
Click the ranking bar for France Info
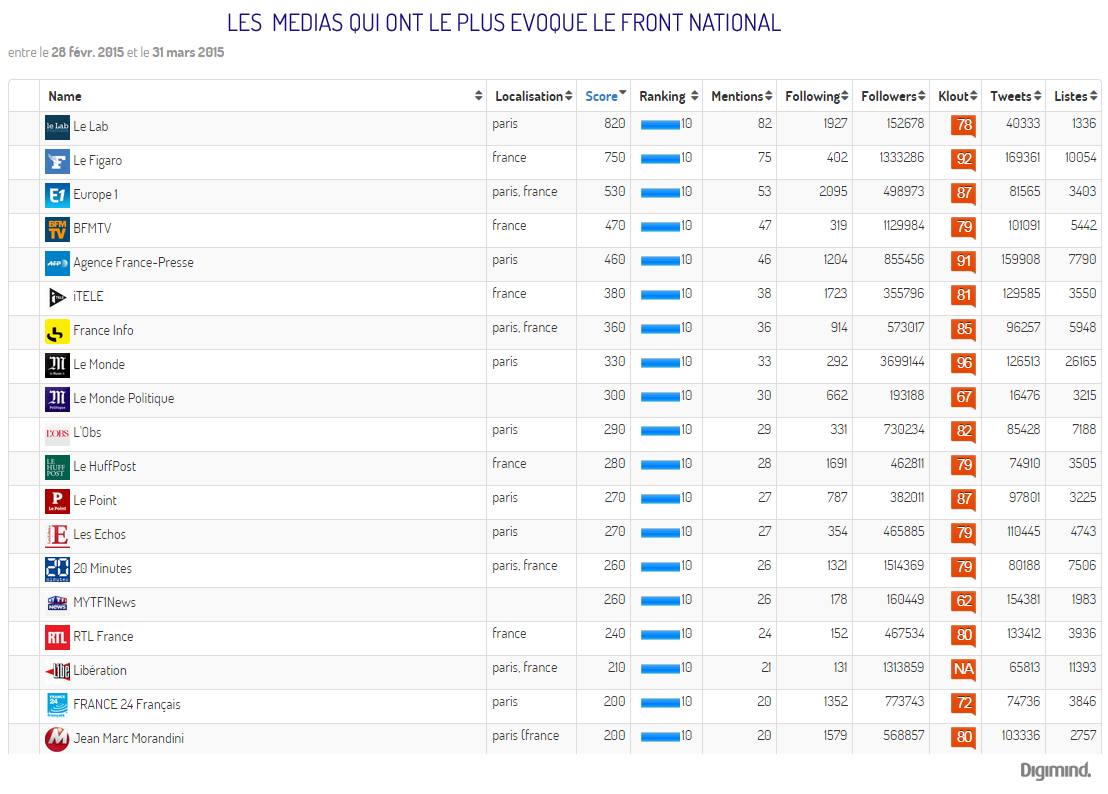click(660, 329)
